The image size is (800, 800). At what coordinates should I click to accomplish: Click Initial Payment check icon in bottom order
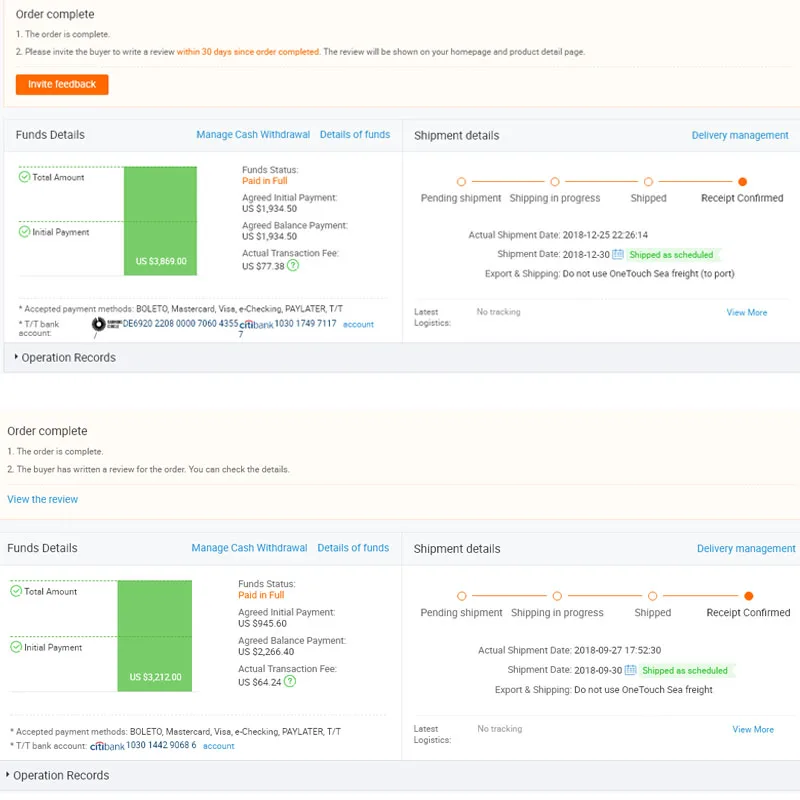click(16, 647)
